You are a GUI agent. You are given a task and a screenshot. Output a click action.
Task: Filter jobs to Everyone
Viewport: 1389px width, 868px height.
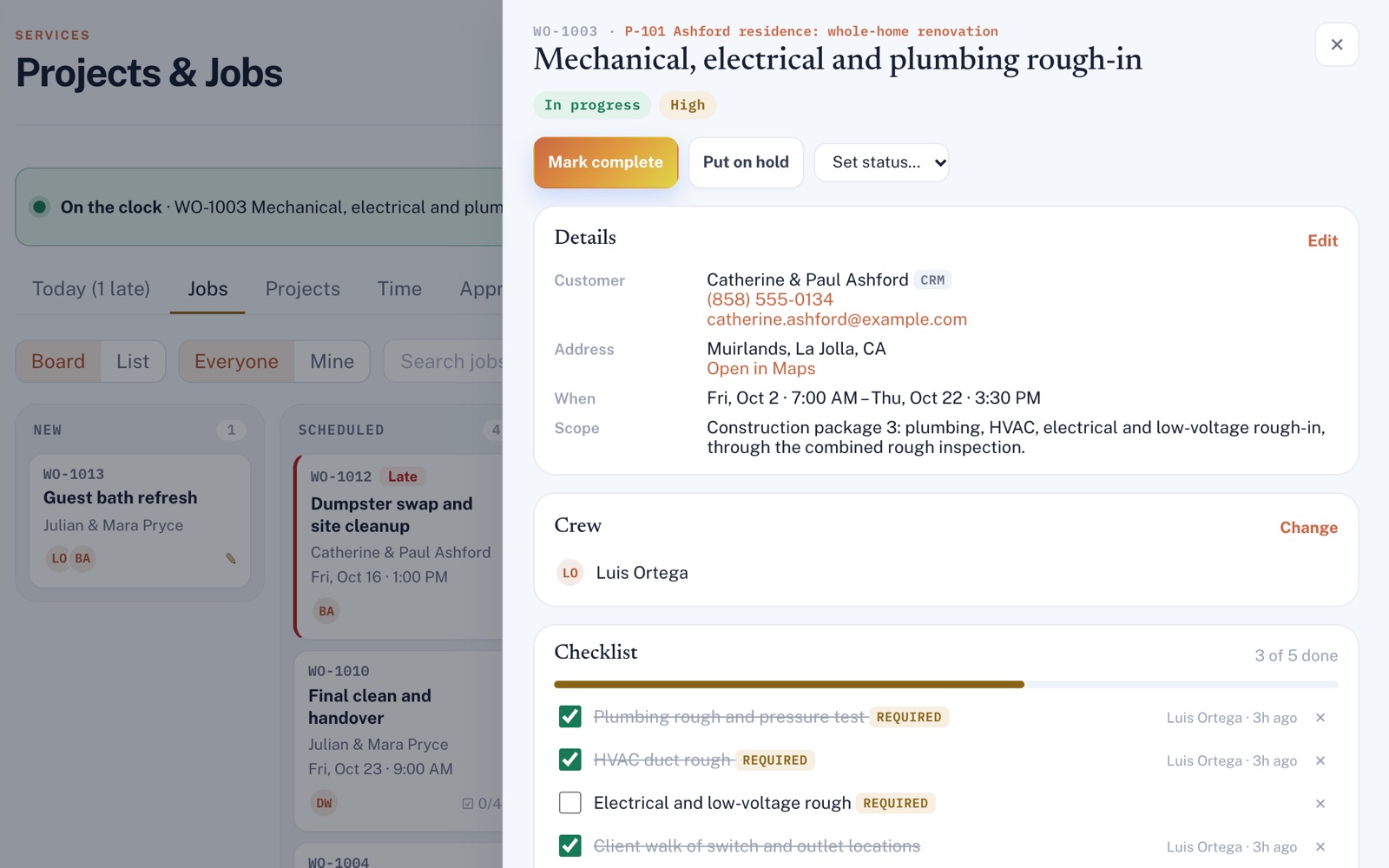coord(236,361)
